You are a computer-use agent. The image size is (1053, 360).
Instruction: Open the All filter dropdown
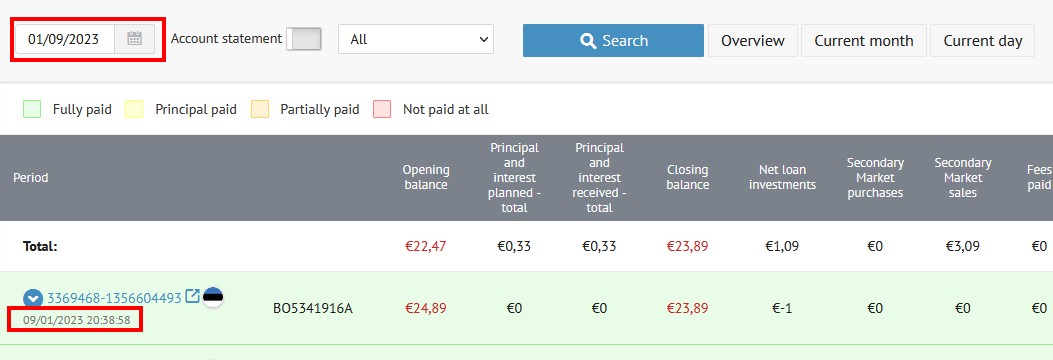(x=416, y=39)
